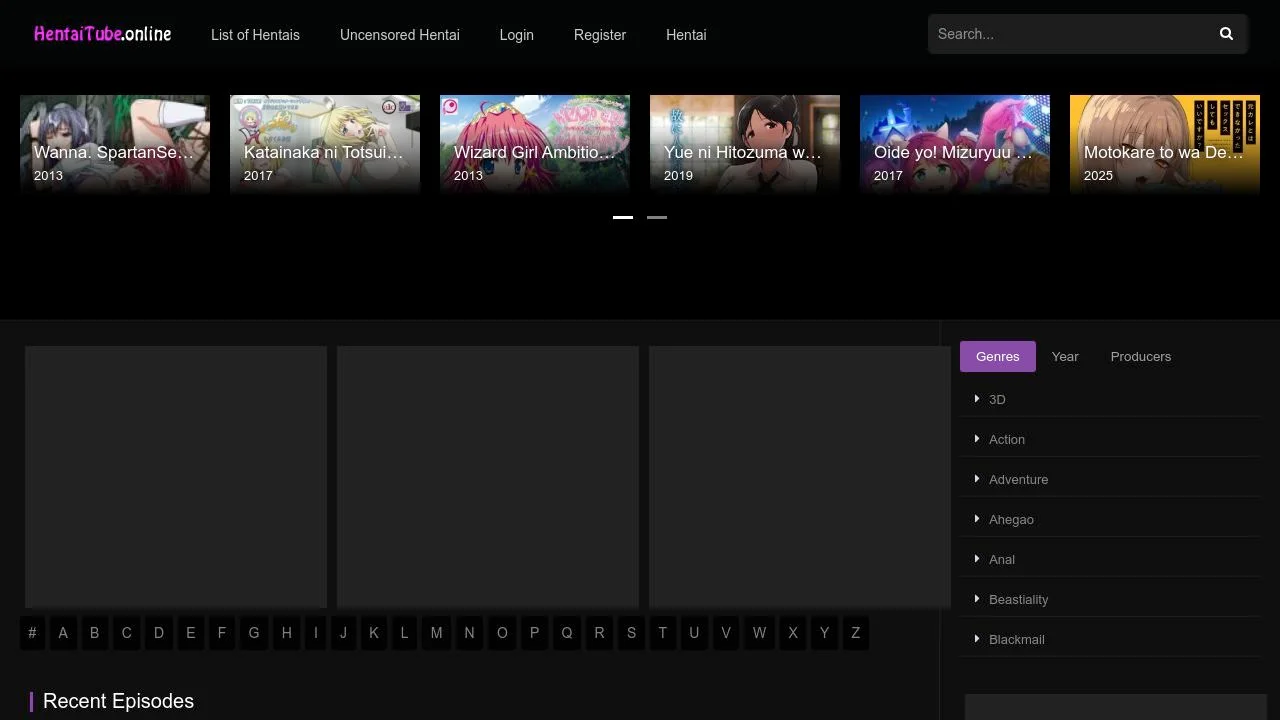
Task: Click the HentaiTube.online logo
Action: coord(102,33)
